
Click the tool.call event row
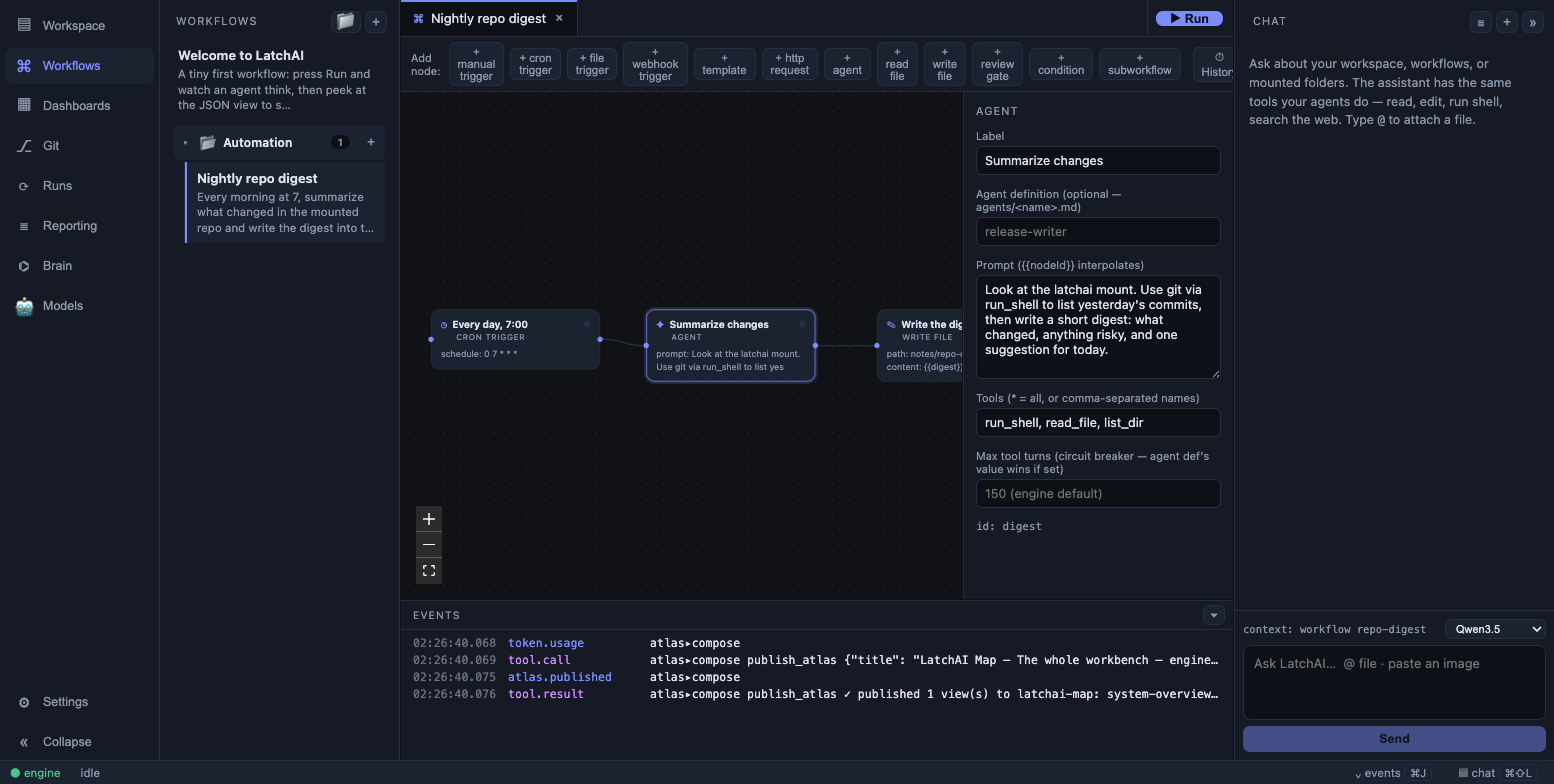(x=816, y=660)
